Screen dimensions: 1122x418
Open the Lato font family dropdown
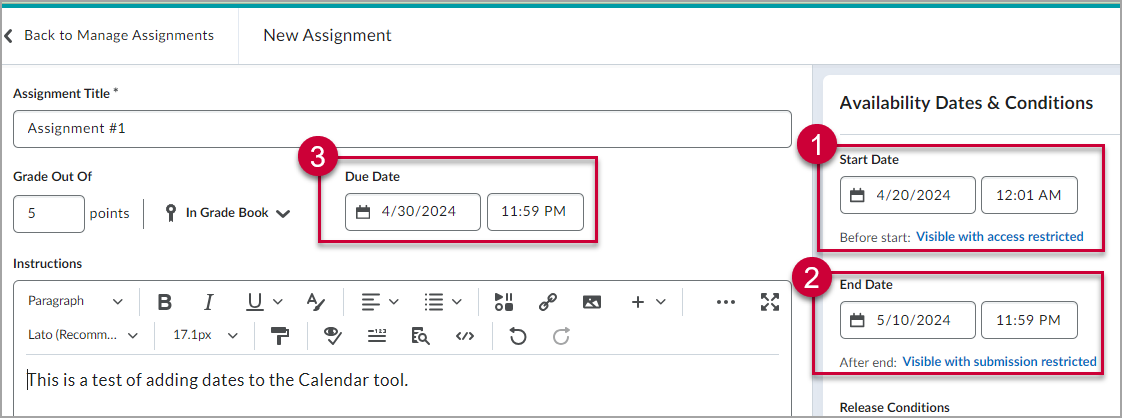[x=83, y=335]
